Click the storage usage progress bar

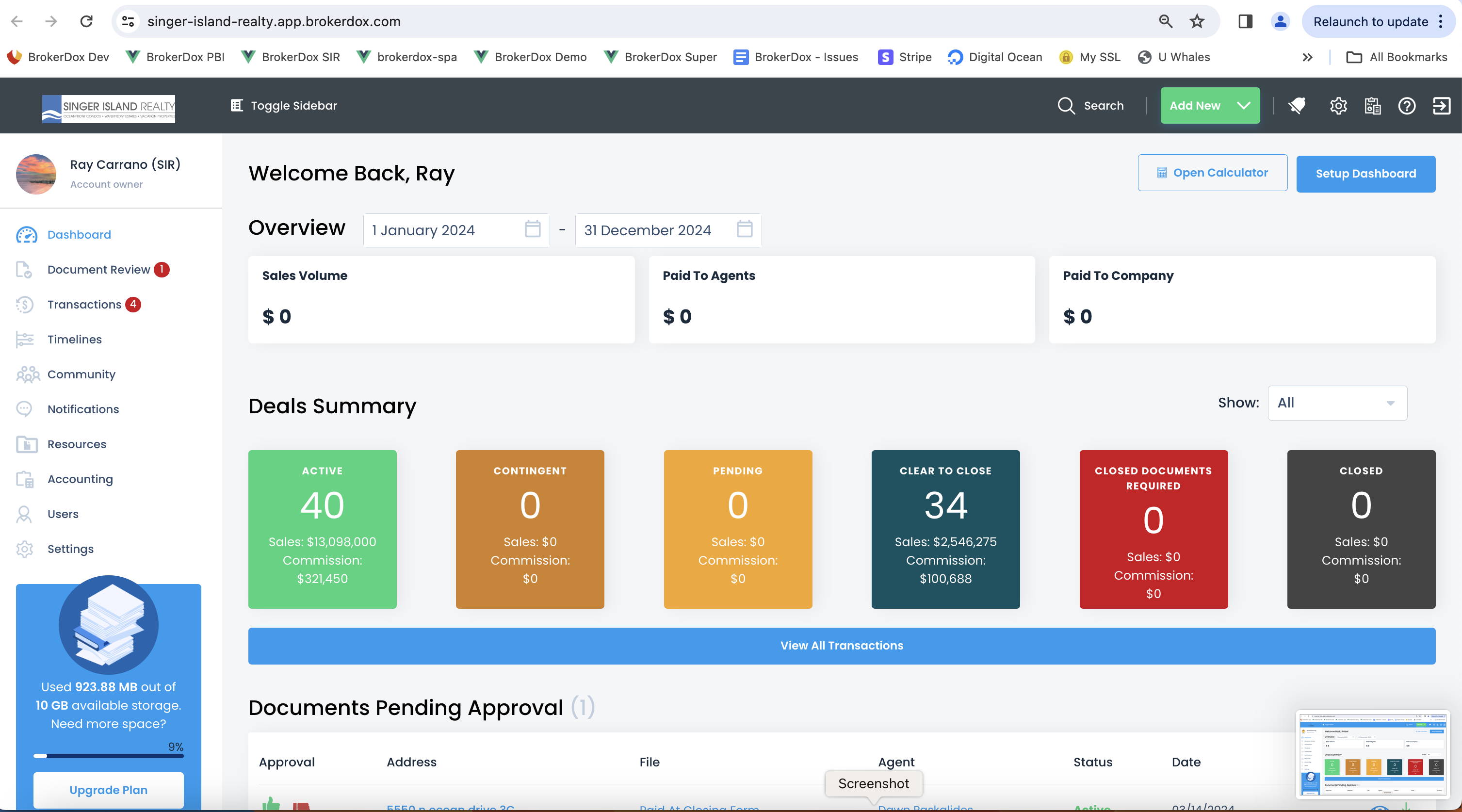click(x=108, y=756)
